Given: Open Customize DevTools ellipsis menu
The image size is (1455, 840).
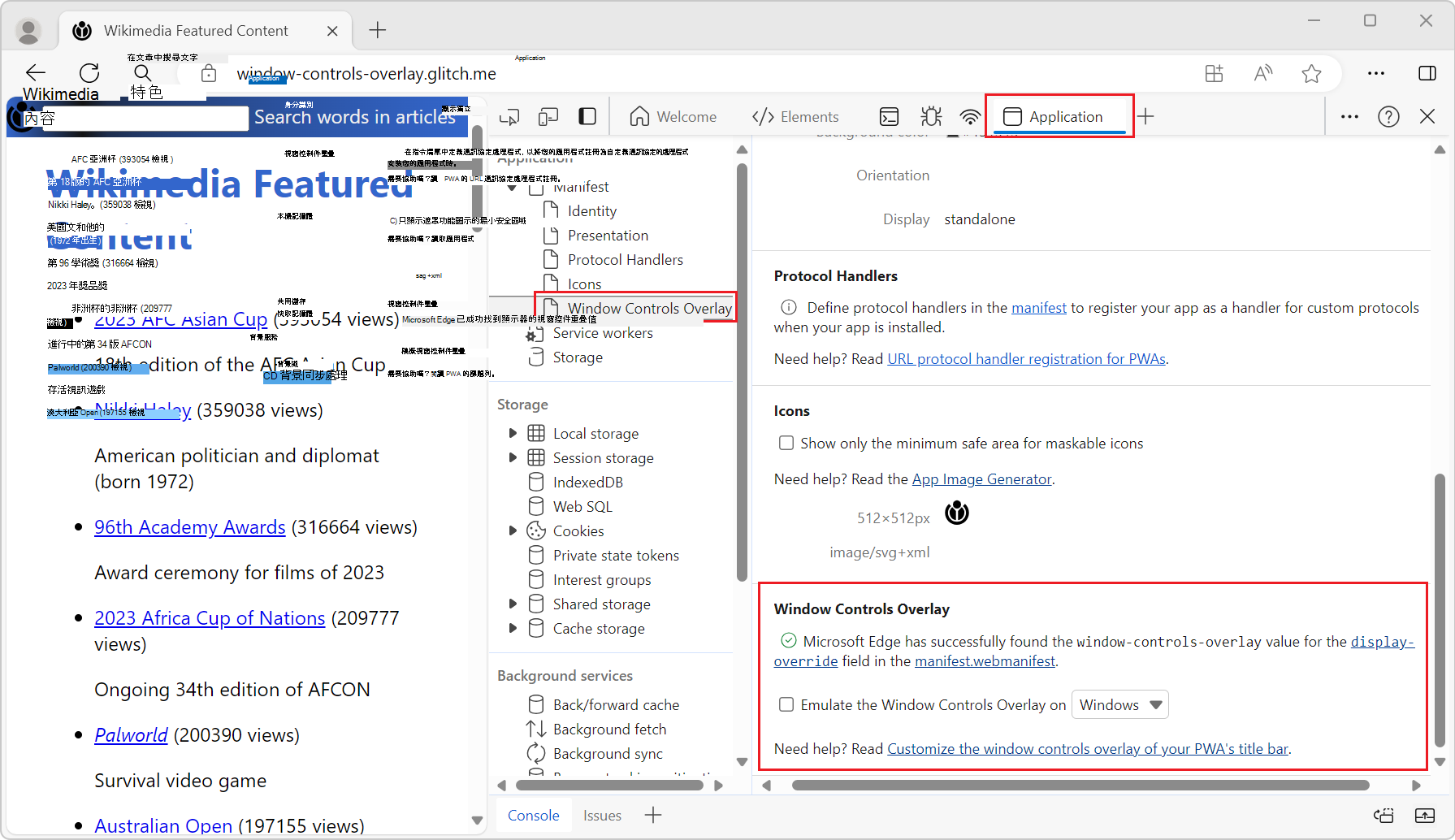Looking at the screenshot, I should pyautogui.click(x=1350, y=117).
